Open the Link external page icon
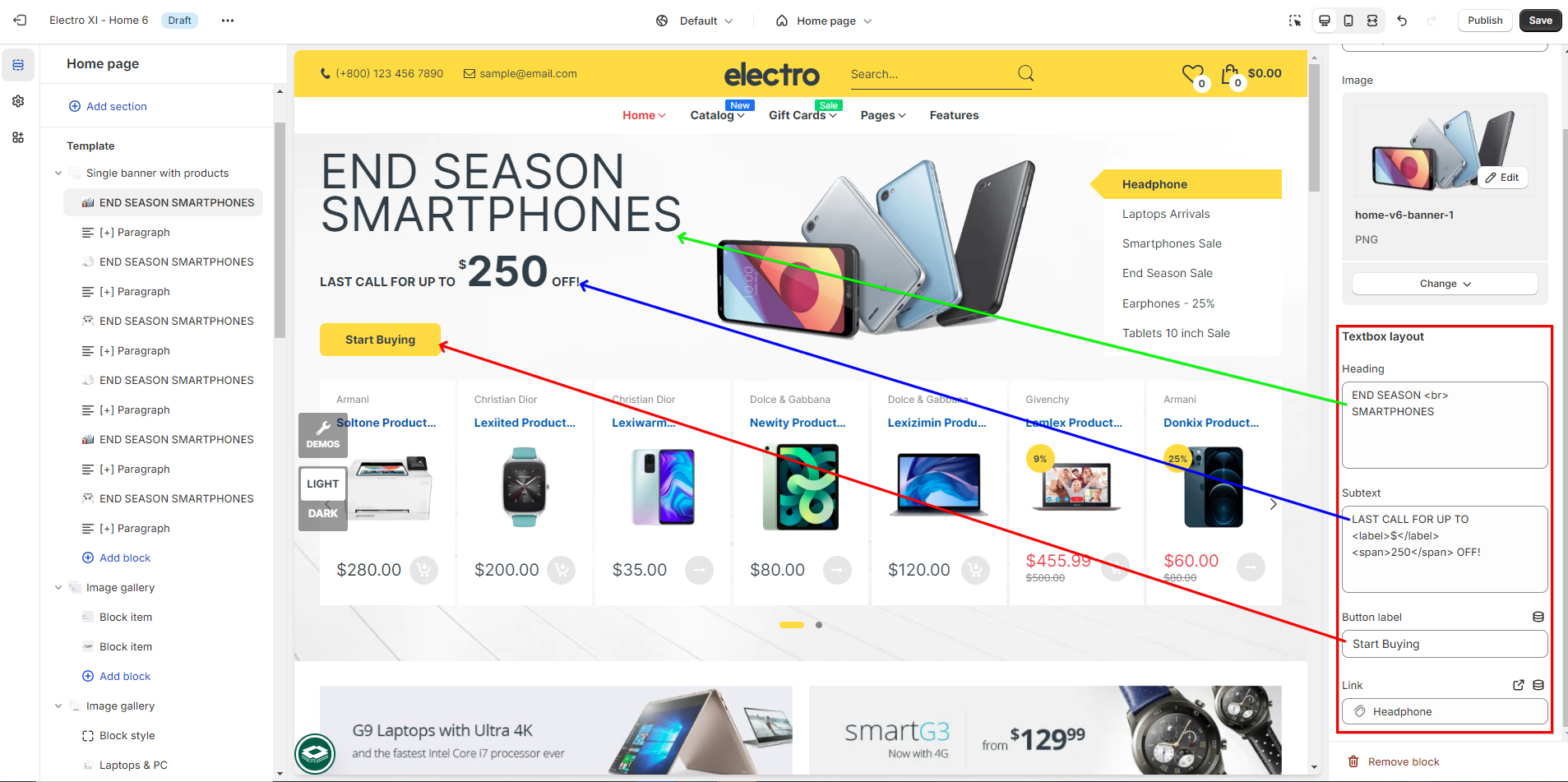 pos(1519,685)
